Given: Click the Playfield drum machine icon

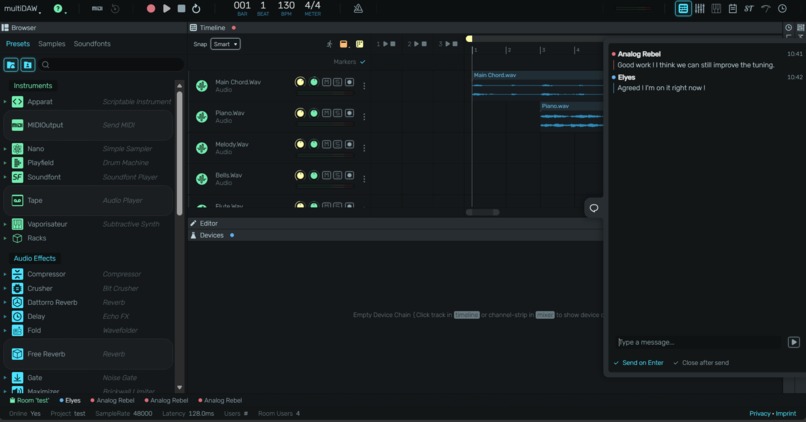Looking at the screenshot, I should coord(17,162).
